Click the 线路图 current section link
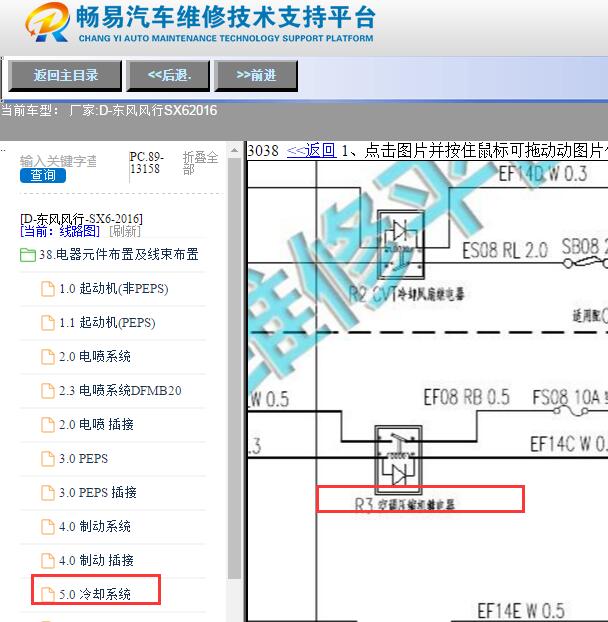This screenshot has height=622, width=608. point(79,231)
